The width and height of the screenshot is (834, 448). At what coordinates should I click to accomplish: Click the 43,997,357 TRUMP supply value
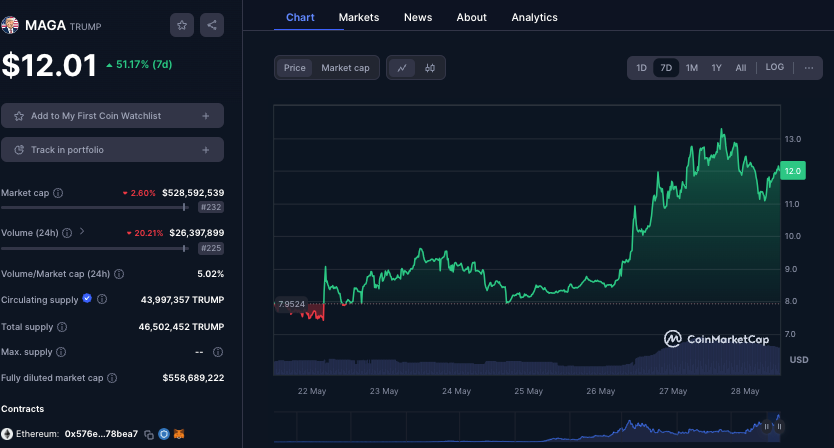182,300
